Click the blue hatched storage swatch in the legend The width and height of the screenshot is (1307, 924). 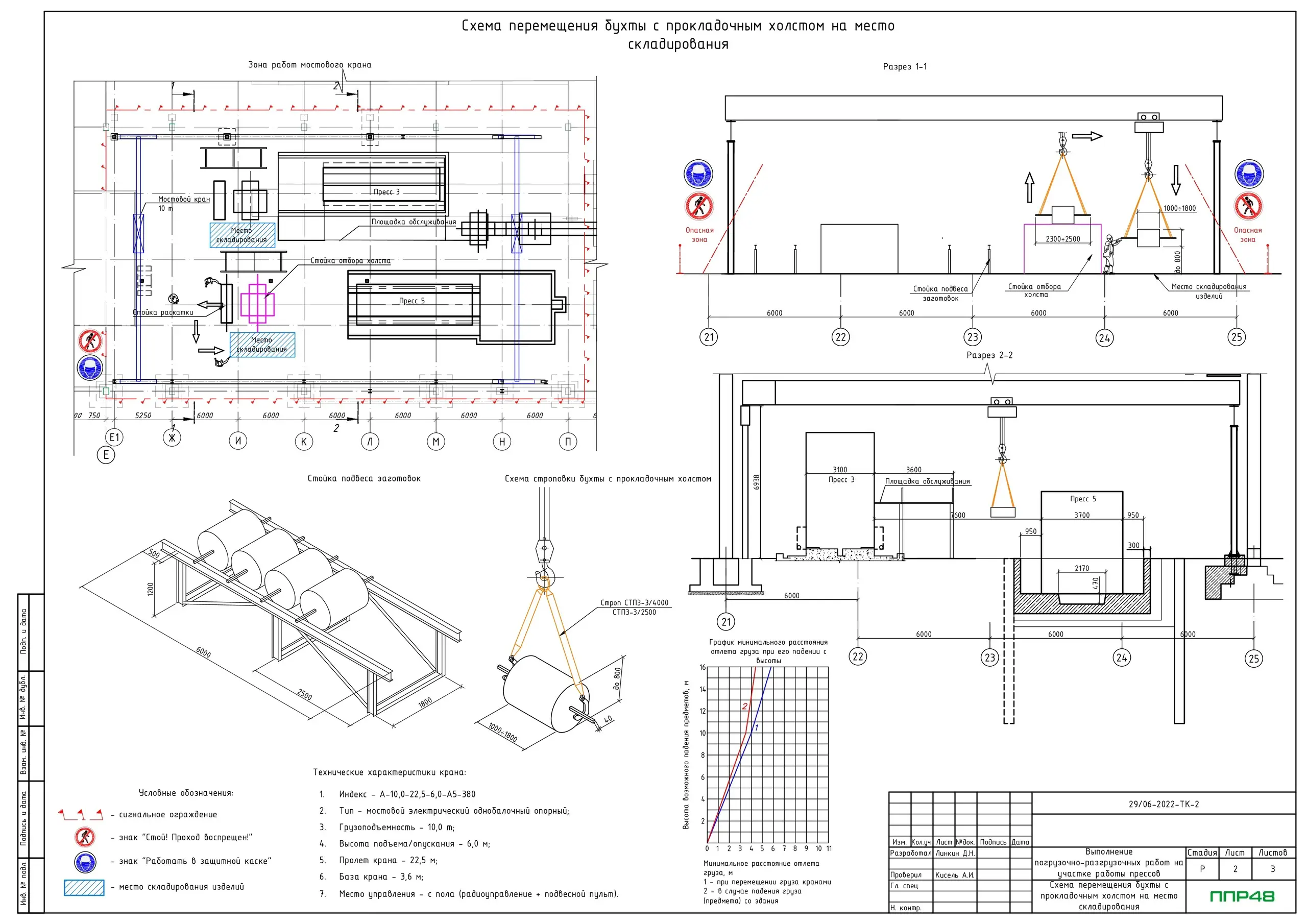(x=84, y=887)
